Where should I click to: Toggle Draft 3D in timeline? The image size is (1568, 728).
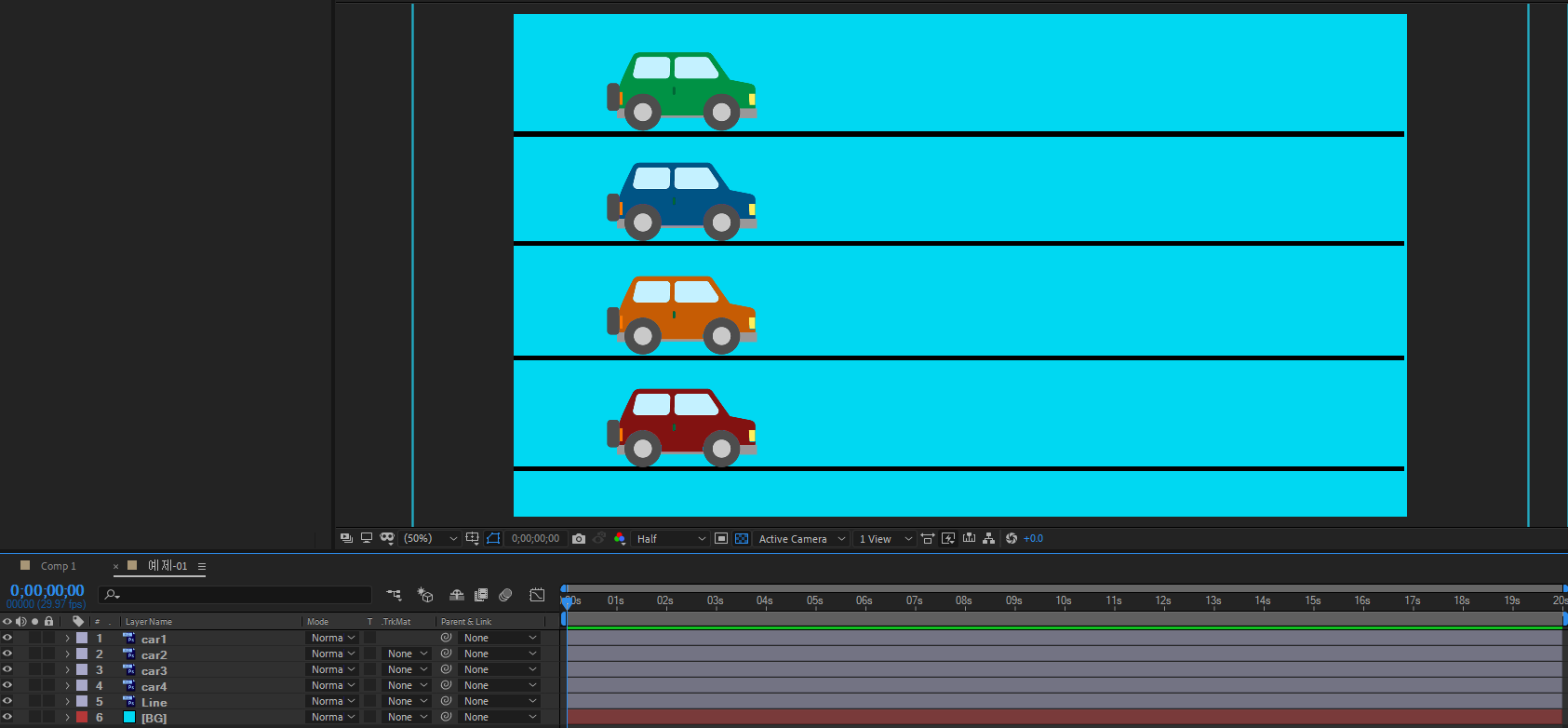(x=425, y=594)
